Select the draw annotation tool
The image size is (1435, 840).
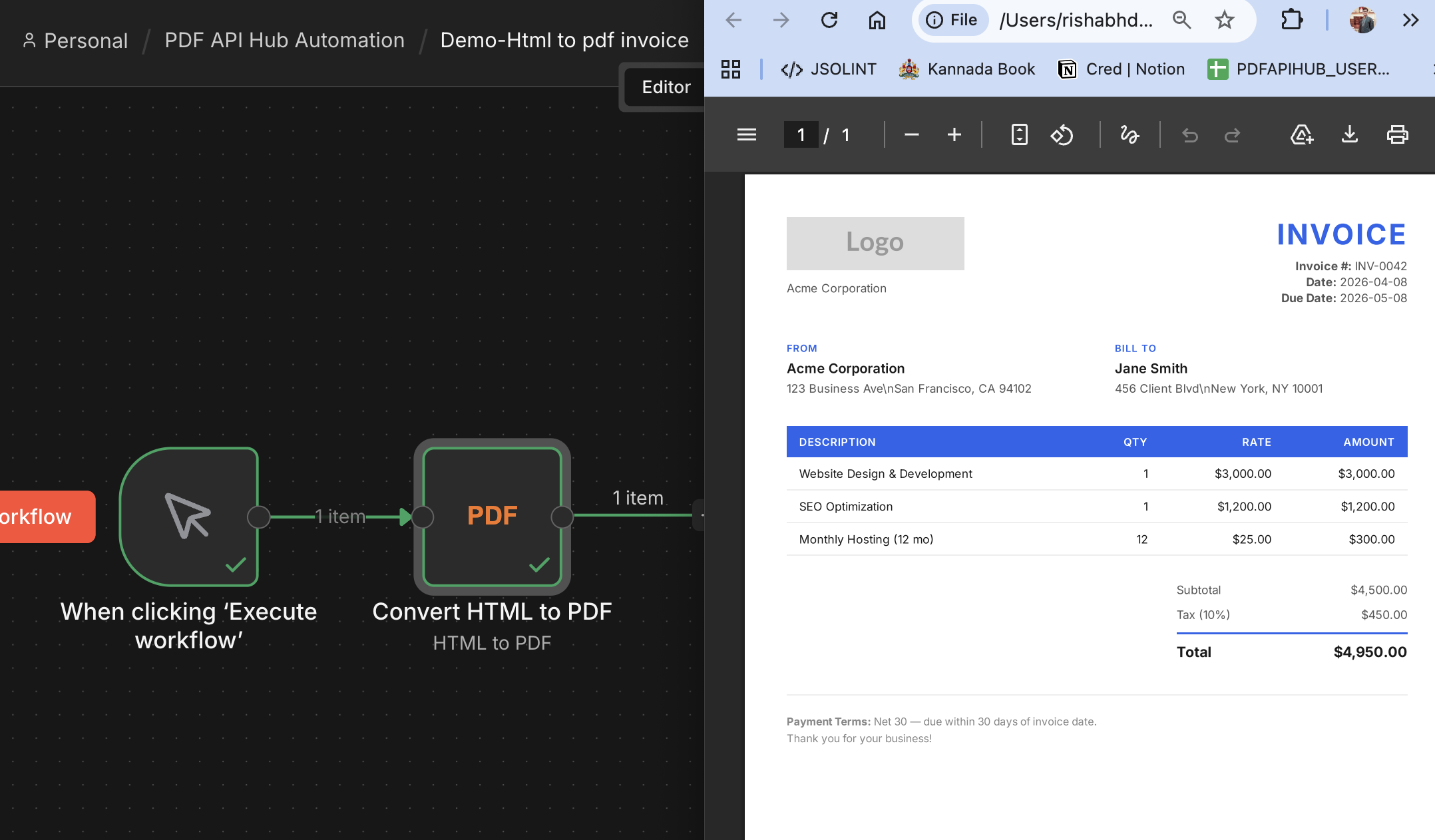(x=1129, y=135)
